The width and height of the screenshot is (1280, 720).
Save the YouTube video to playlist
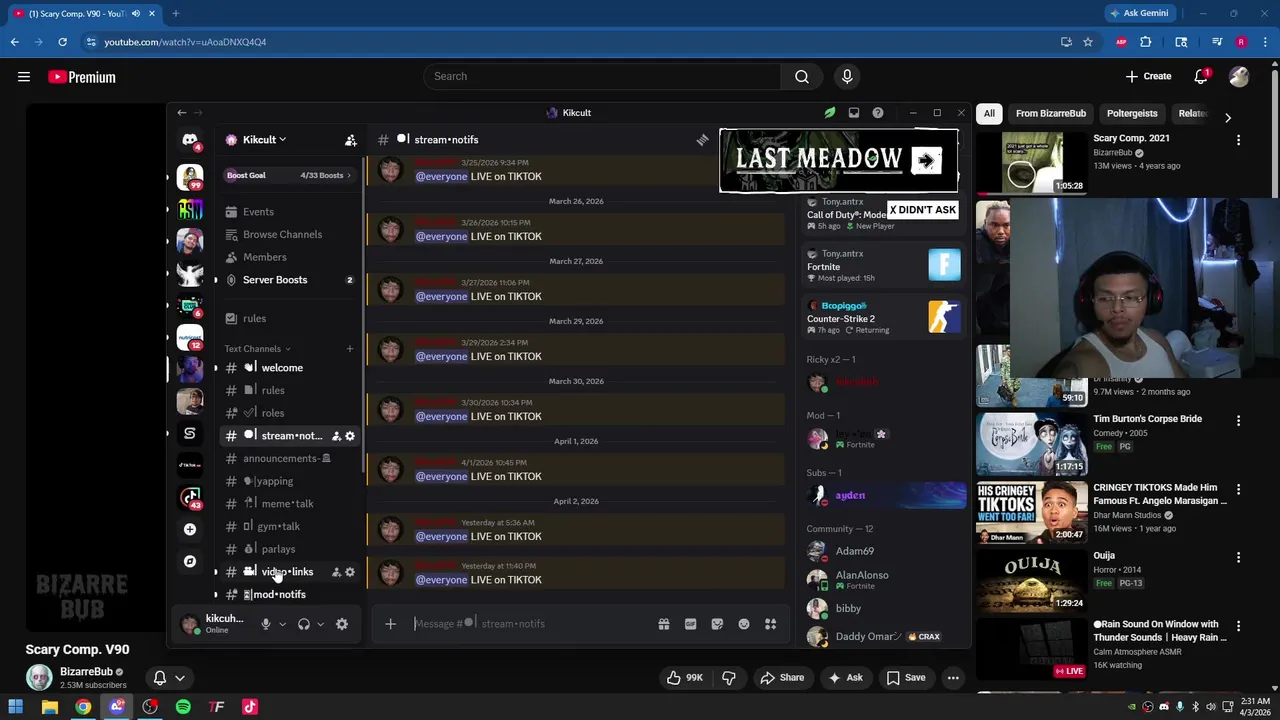[904, 678]
